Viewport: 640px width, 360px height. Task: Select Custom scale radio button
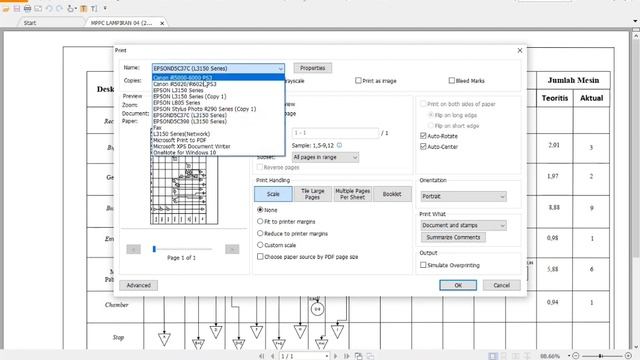coord(260,244)
